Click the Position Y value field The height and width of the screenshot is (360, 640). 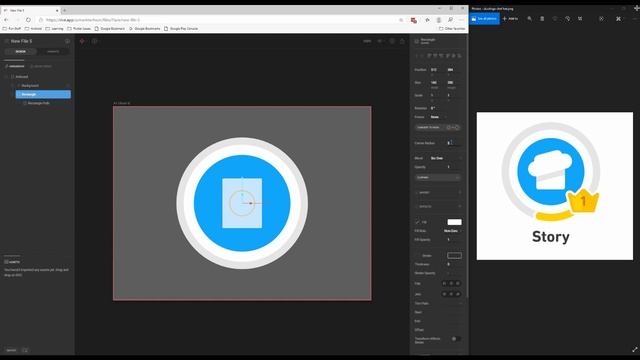453,70
